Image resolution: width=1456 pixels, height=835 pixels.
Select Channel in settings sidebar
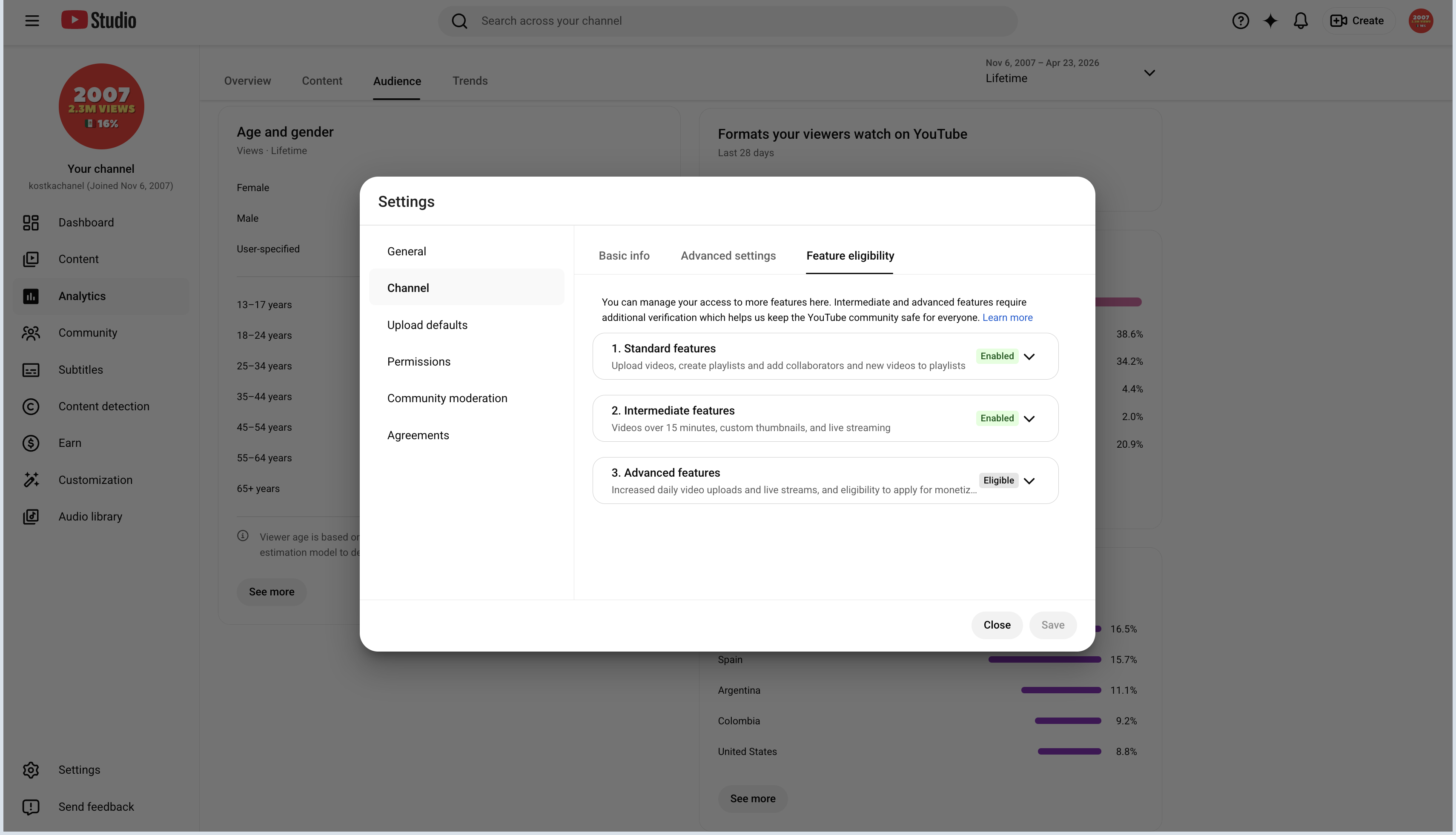(467, 287)
